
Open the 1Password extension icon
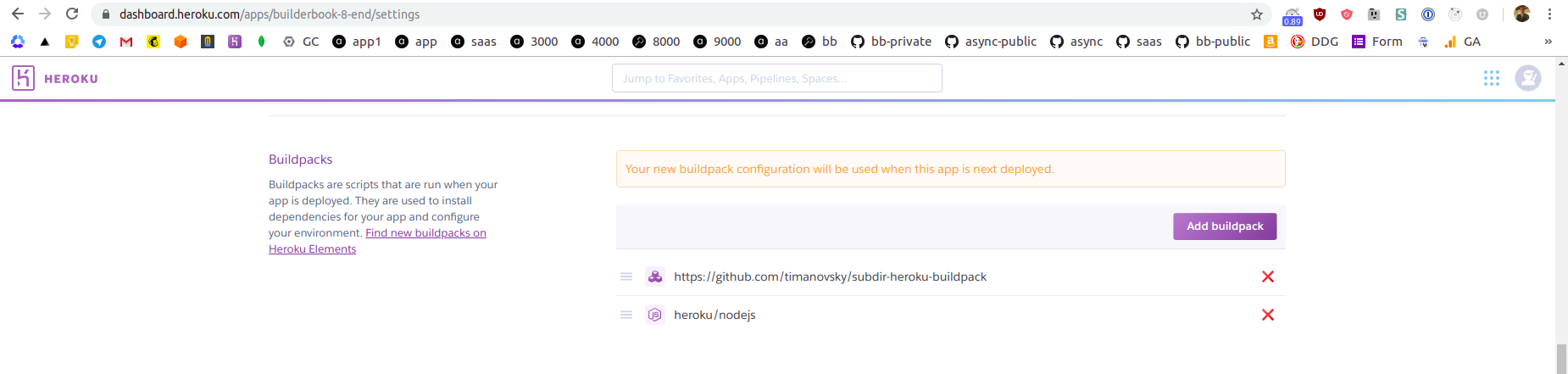tap(1428, 14)
